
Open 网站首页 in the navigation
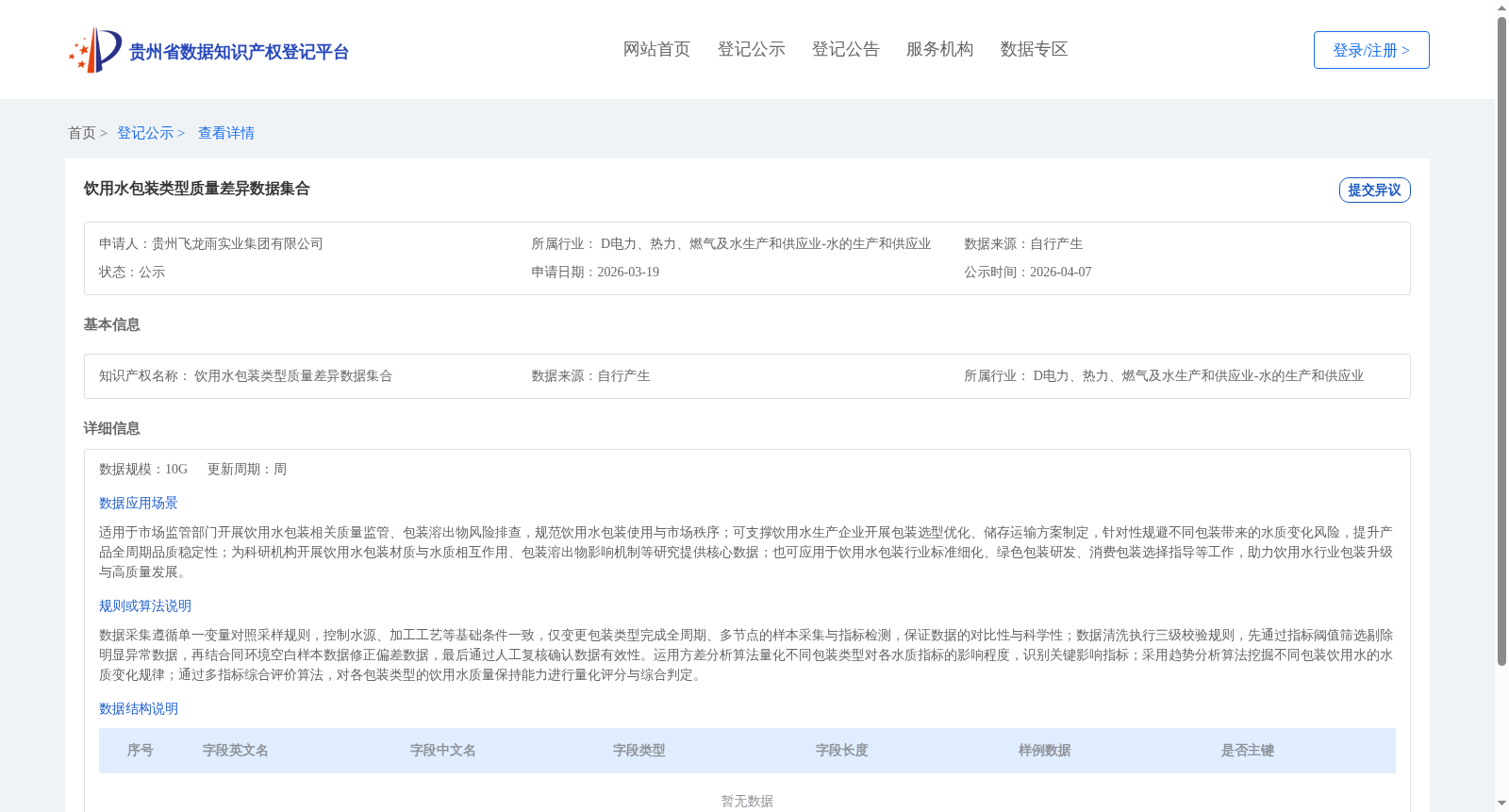(x=656, y=49)
